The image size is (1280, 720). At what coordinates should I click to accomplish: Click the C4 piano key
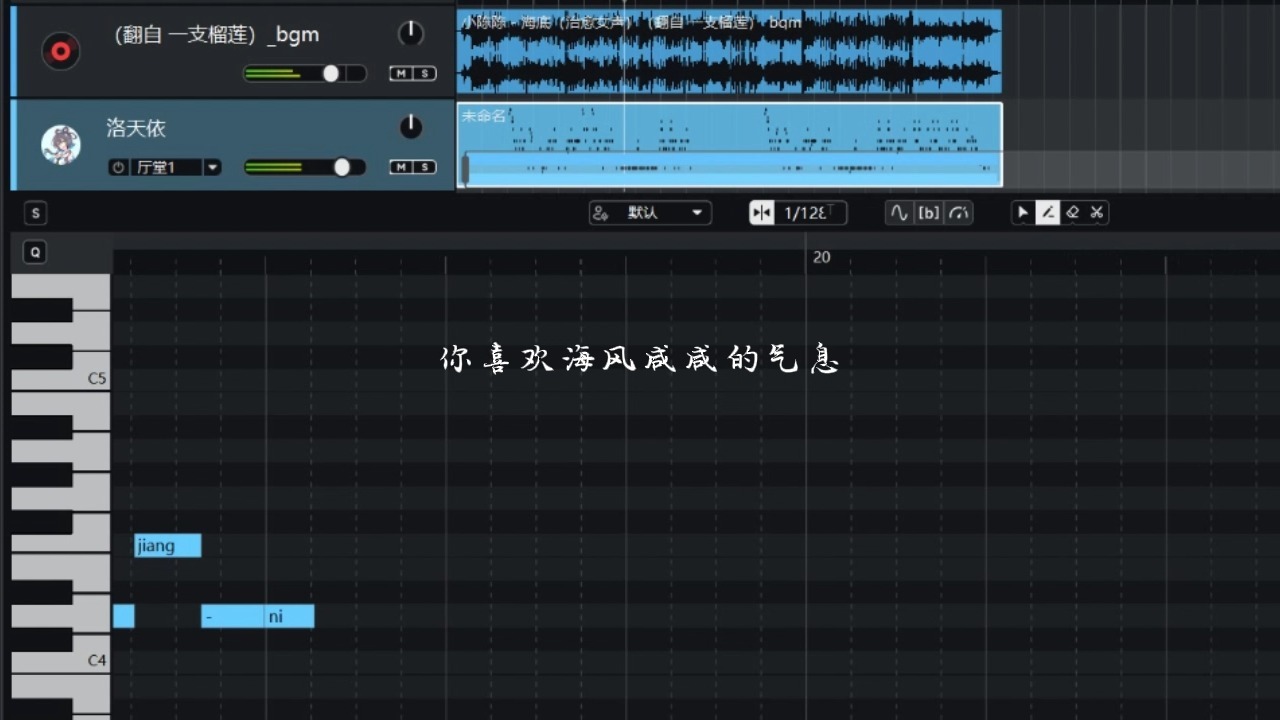pyautogui.click(x=60, y=660)
